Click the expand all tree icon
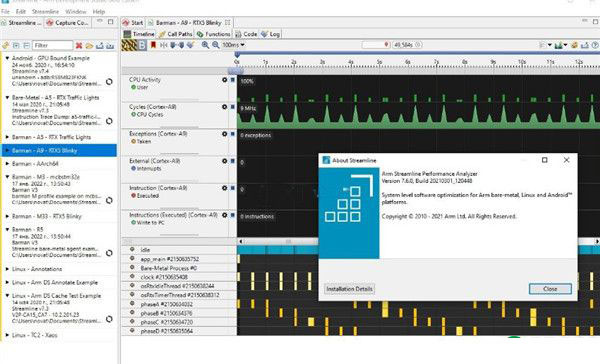 click(16, 46)
